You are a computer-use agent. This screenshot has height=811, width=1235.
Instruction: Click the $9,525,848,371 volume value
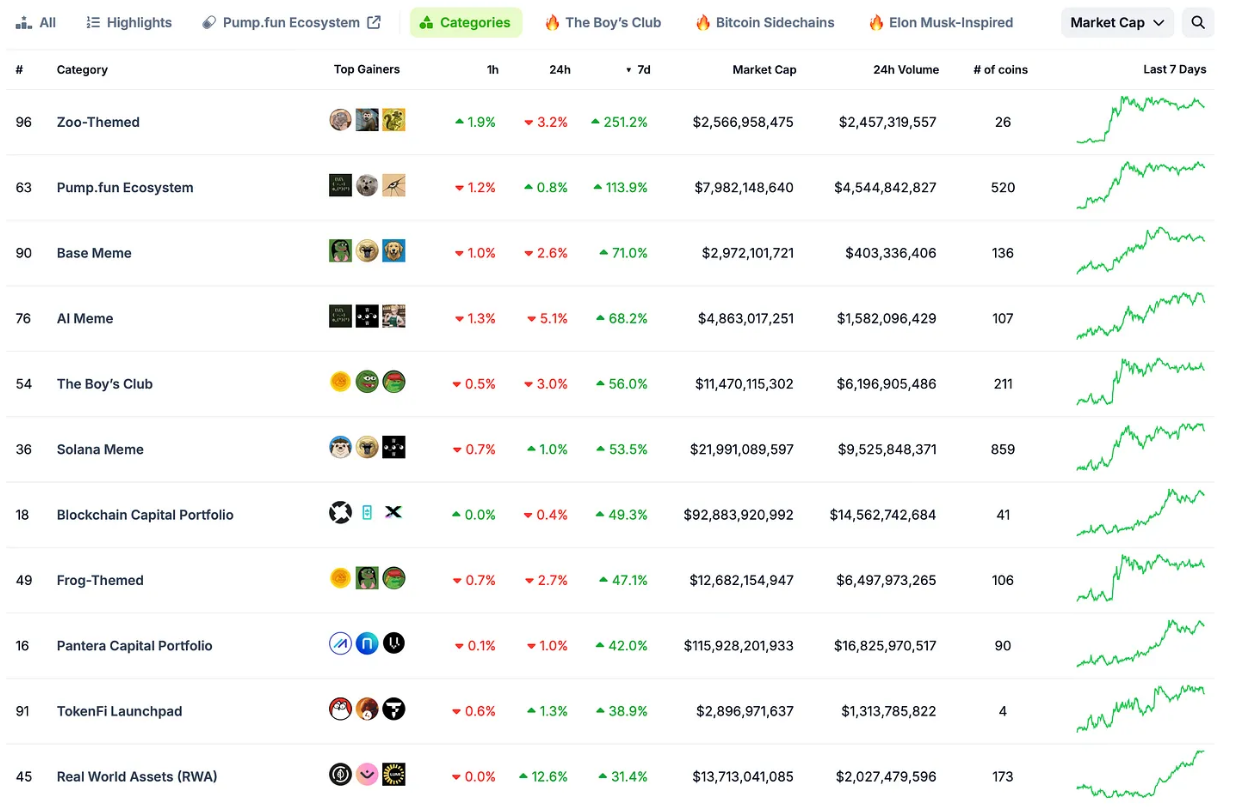886,449
